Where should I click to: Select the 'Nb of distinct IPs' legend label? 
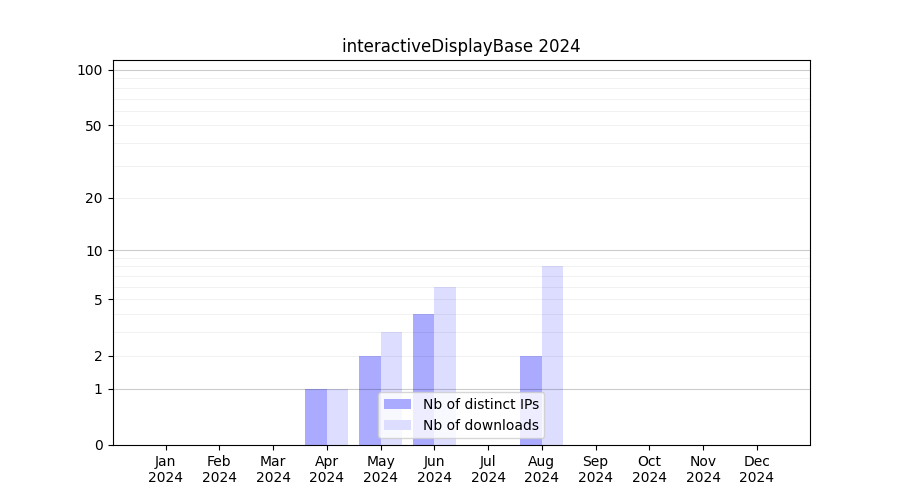(x=480, y=404)
